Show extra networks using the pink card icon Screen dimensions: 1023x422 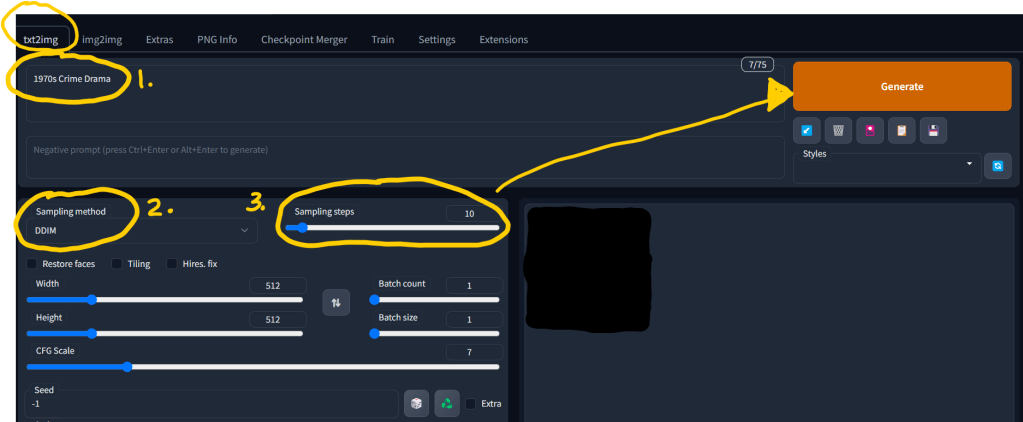pyautogui.click(x=870, y=131)
